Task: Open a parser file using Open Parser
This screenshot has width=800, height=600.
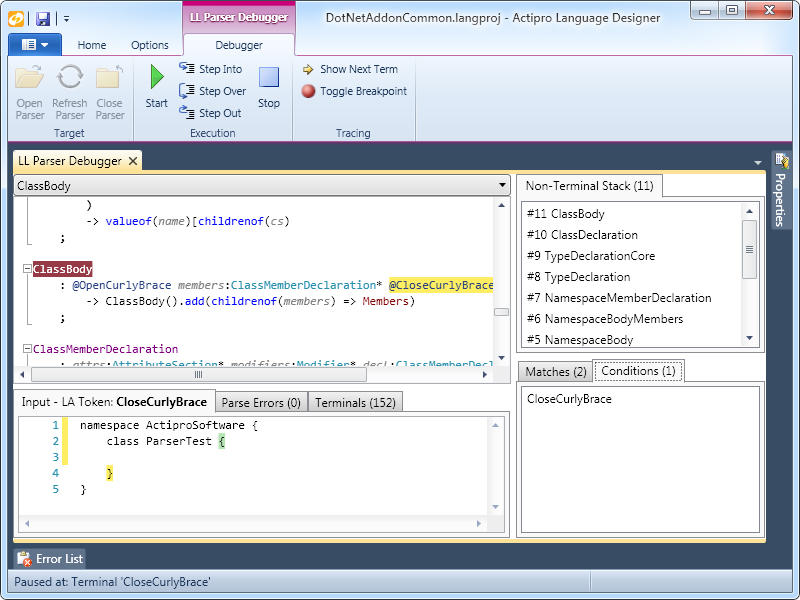Action: click(x=29, y=90)
